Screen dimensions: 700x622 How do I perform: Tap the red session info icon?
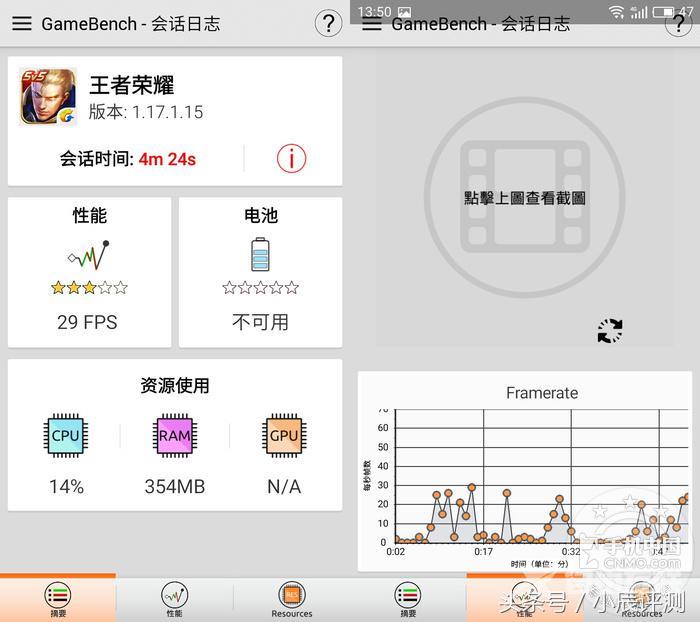(291, 158)
